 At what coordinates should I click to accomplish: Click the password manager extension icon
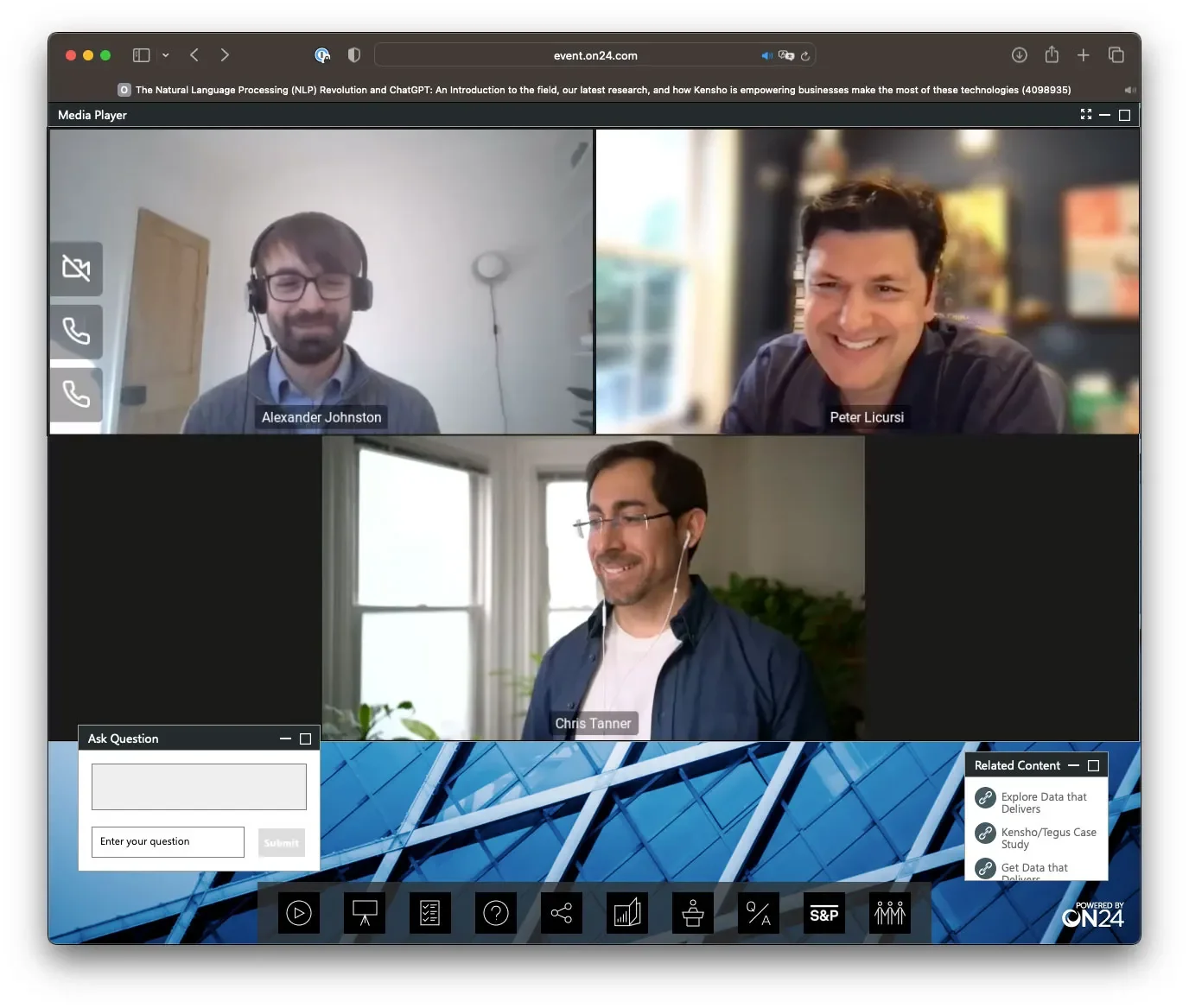(322, 55)
